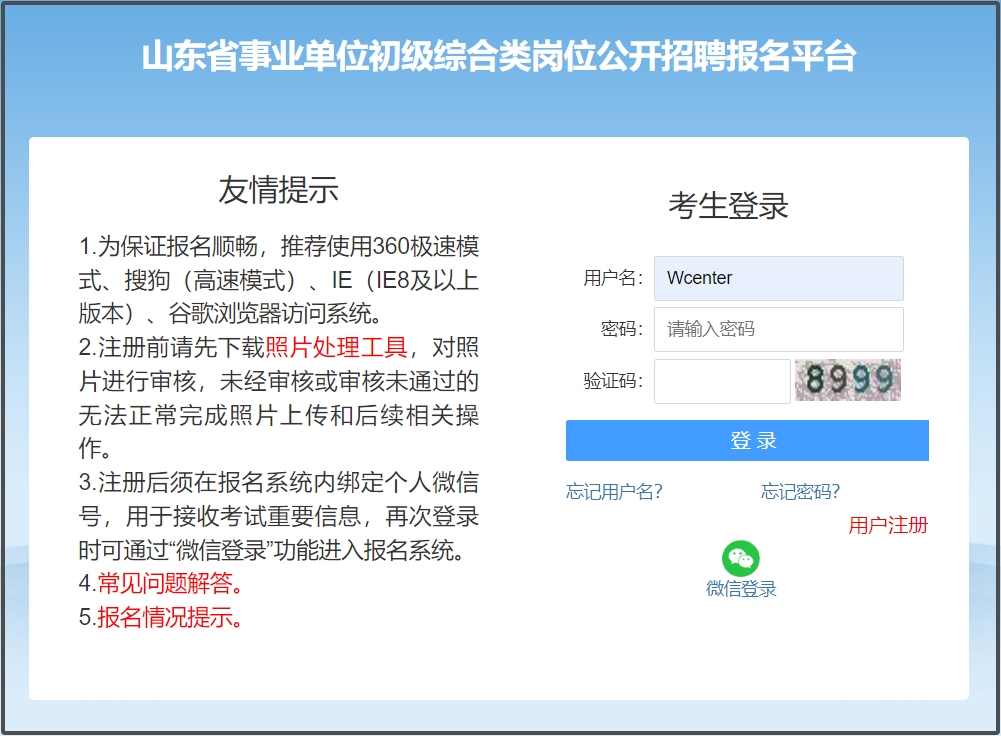Refresh the 8999 captcha image
Viewport: 1001px width, 736px height.
848,380
